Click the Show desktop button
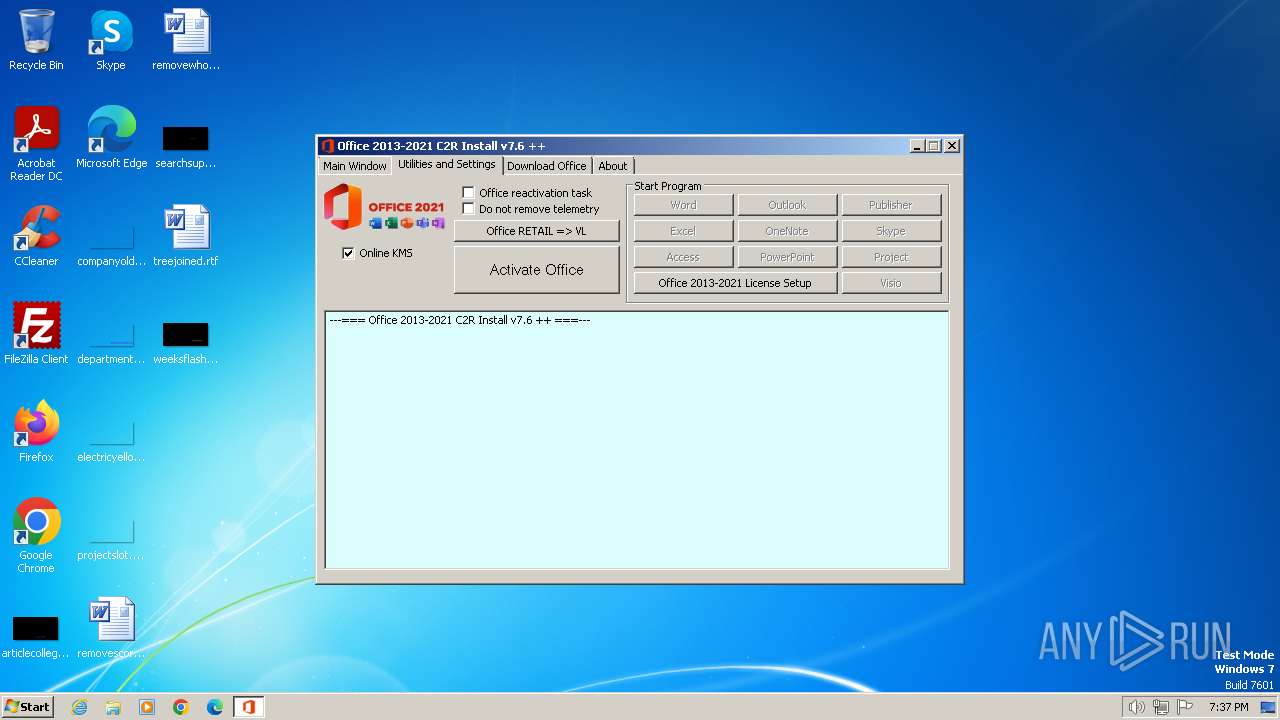This screenshot has height=720, width=1280. [x=1269, y=707]
